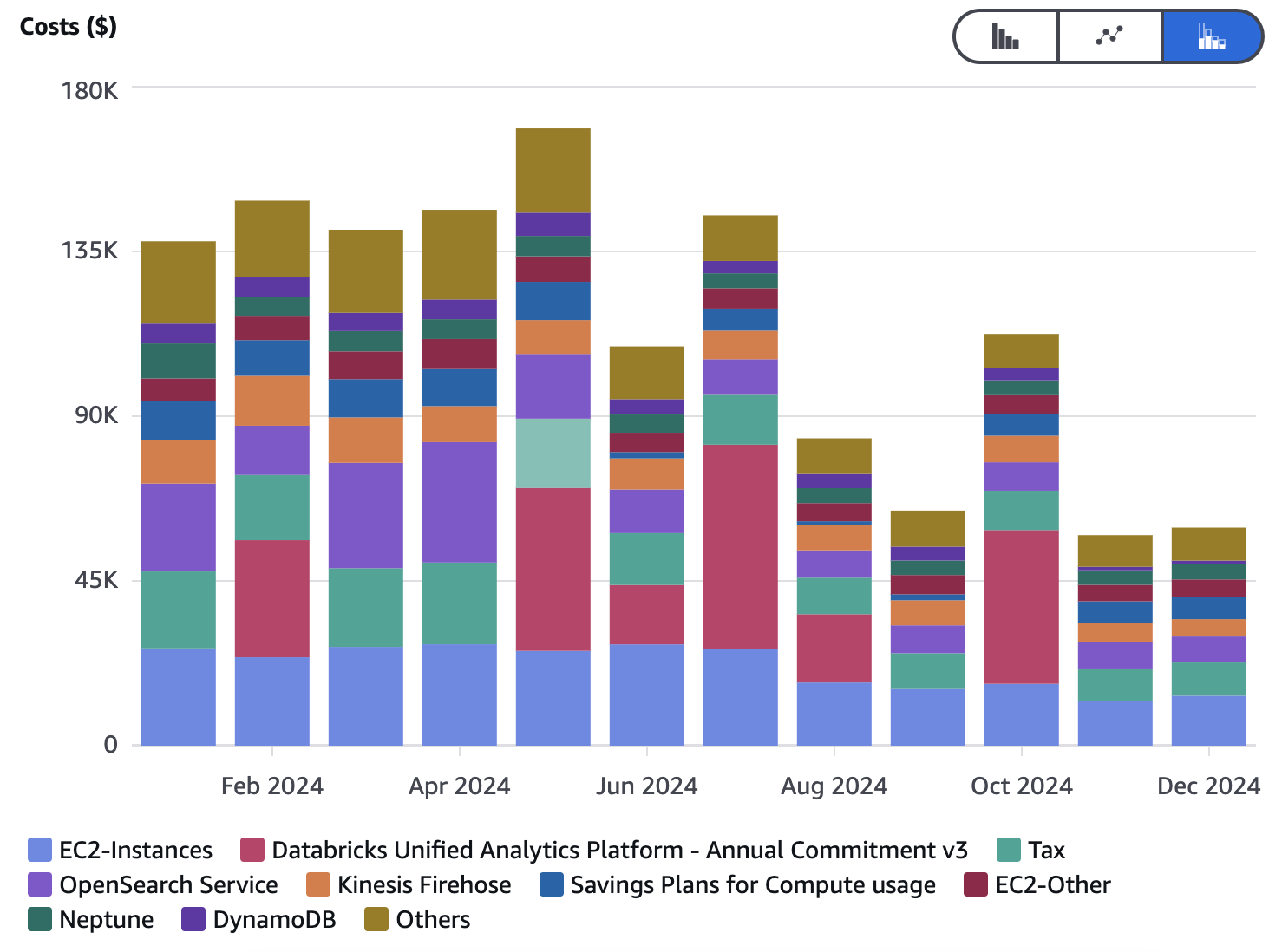This screenshot has height=952, width=1282.
Task: Select the Tax segment of the Apr 2024 bar
Action: point(460,603)
